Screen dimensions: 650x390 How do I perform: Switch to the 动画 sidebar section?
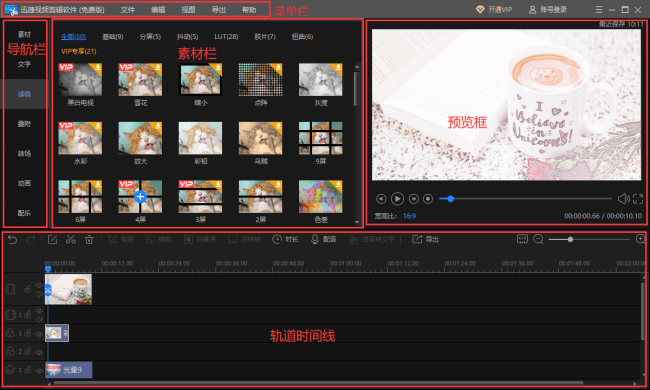(24, 183)
